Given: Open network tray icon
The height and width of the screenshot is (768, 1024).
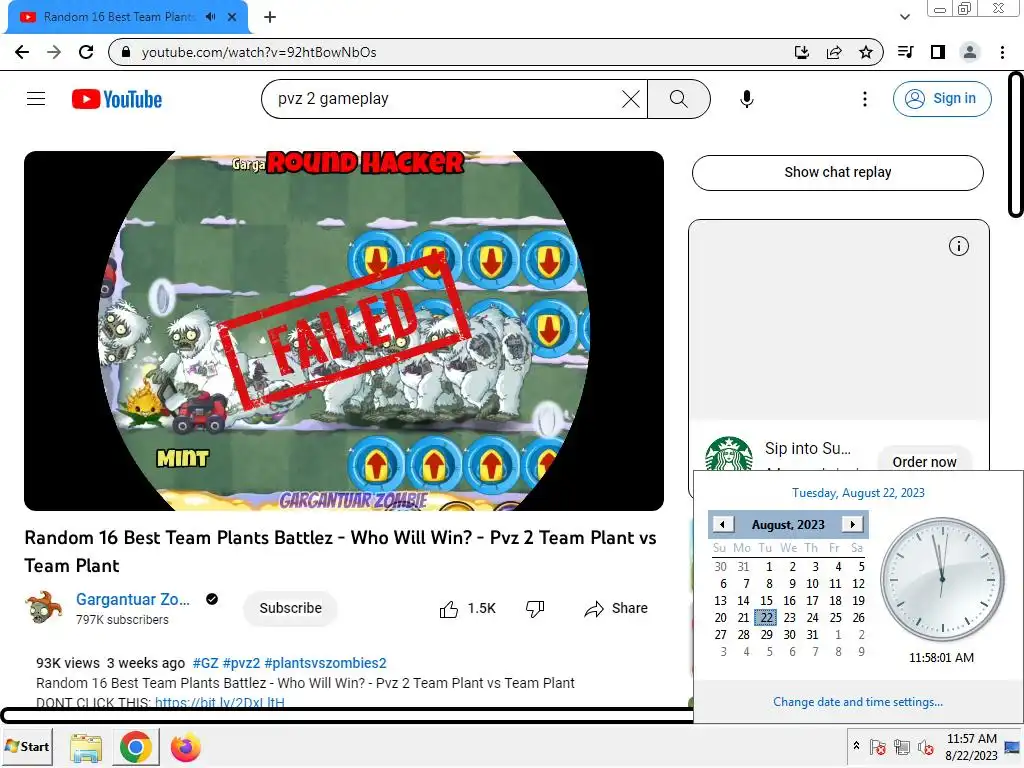Looking at the screenshot, I should coord(902,747).
